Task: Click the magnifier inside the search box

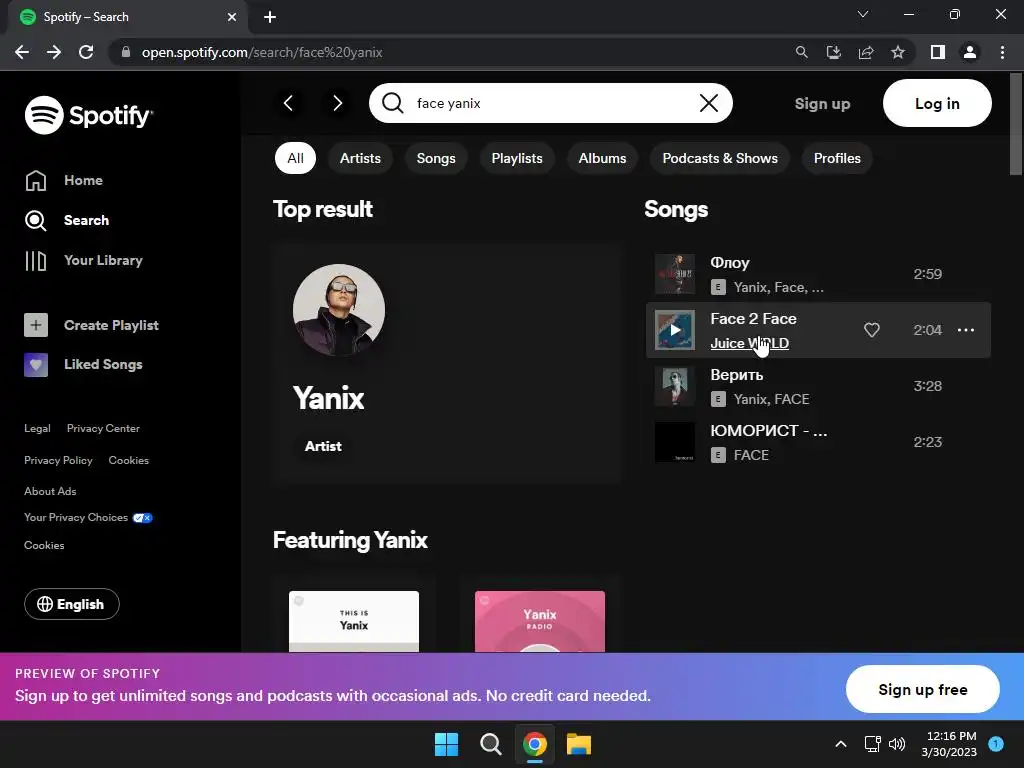Action: [x=392, y=103]
